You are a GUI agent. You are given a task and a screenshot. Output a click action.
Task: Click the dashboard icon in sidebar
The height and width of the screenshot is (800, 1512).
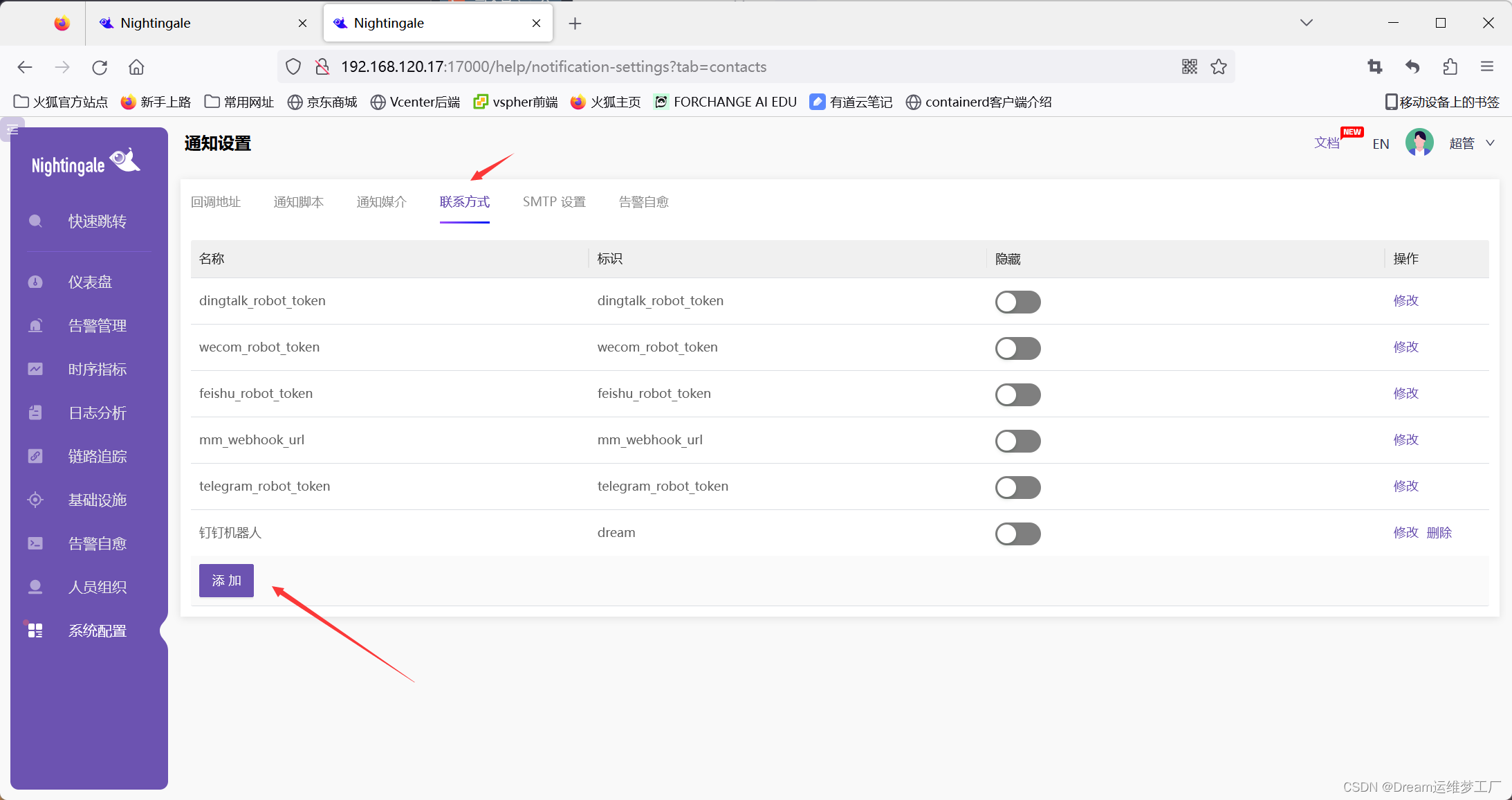coord(35,282)
